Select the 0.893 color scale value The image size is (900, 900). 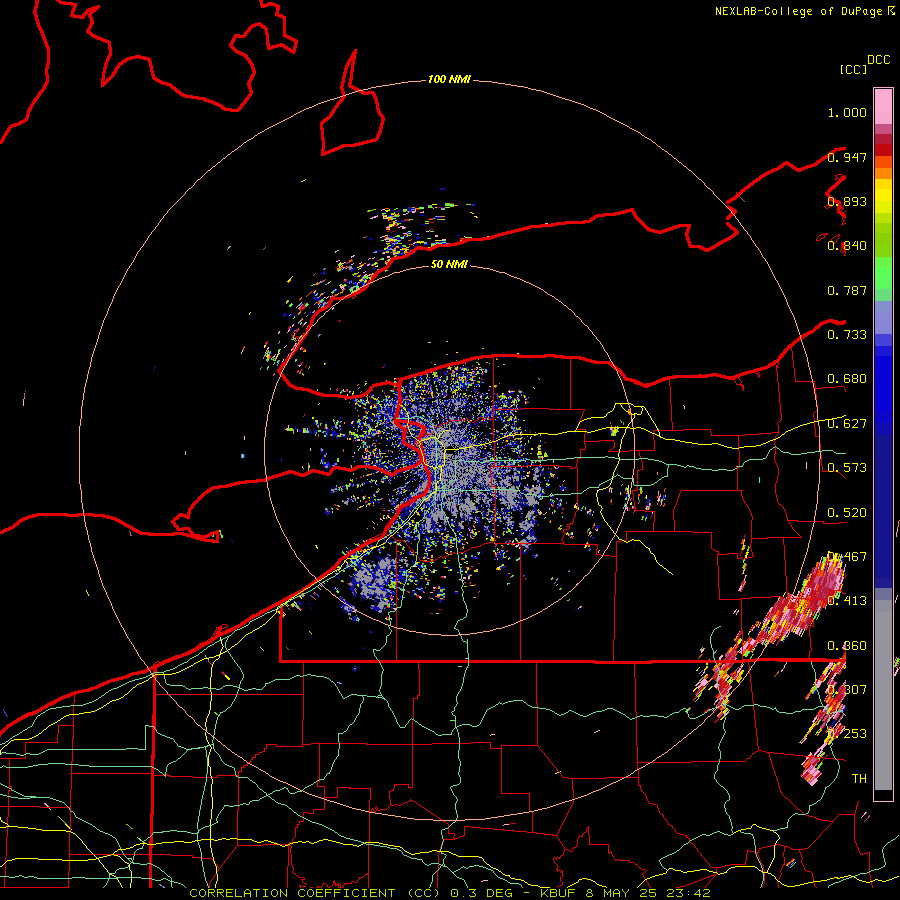coord(847,201)
